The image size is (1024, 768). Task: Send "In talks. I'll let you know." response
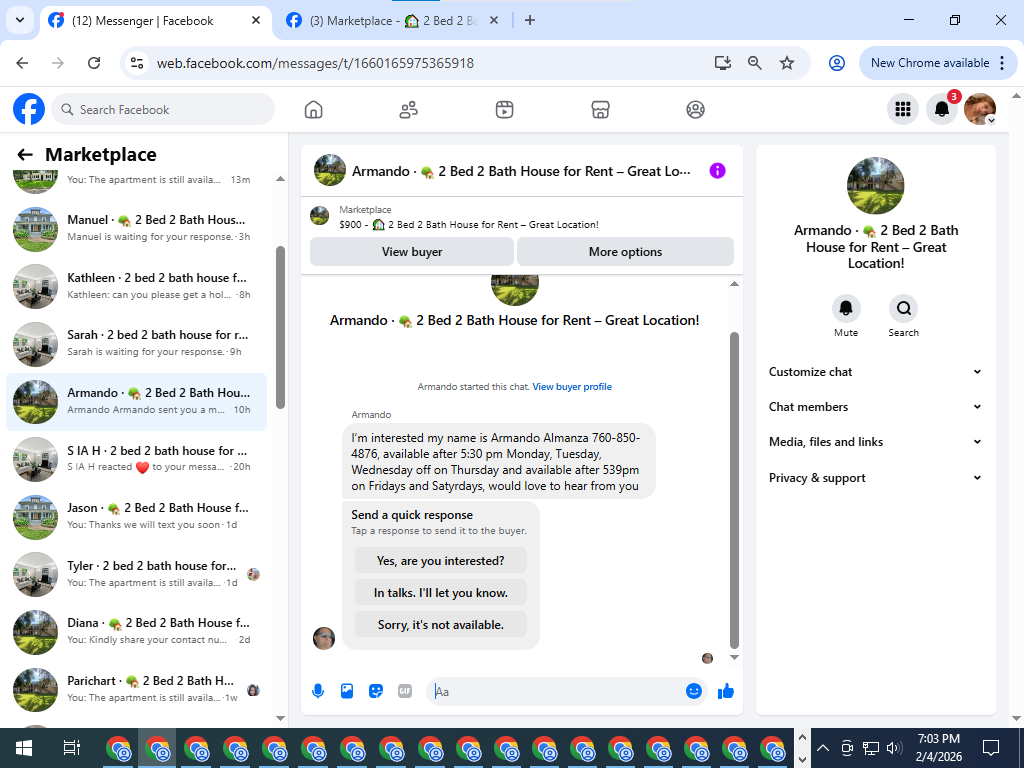pos(441,593)
